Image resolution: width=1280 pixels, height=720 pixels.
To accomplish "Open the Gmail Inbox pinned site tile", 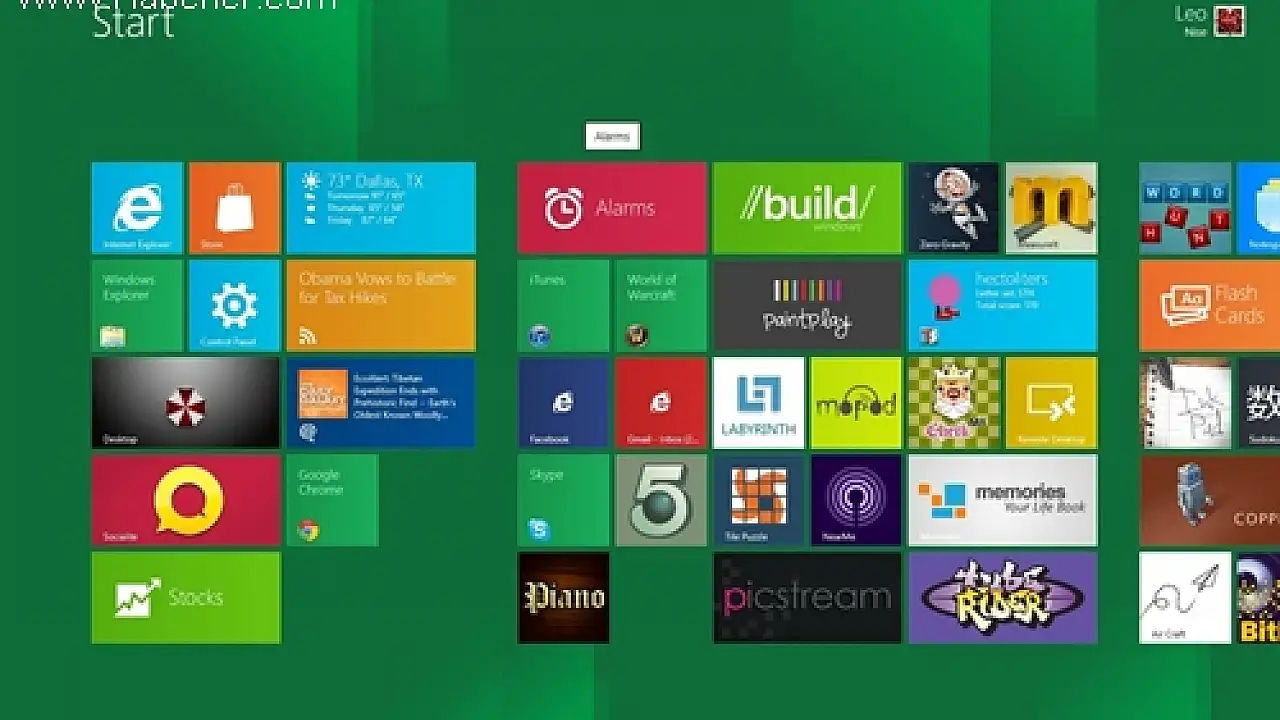I will coord(661,403).
